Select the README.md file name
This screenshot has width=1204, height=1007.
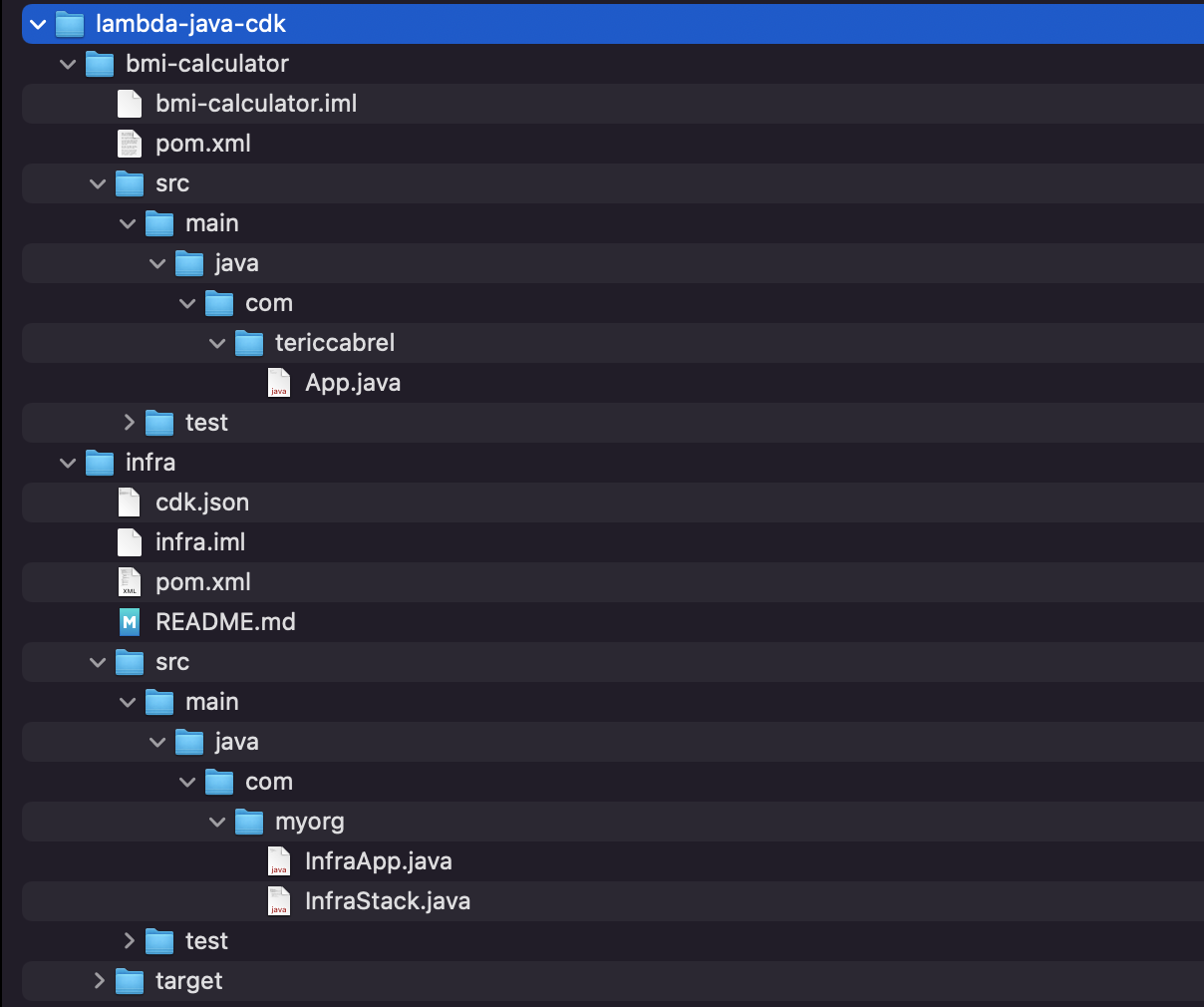pyautogui.click(x=225, y=622)
